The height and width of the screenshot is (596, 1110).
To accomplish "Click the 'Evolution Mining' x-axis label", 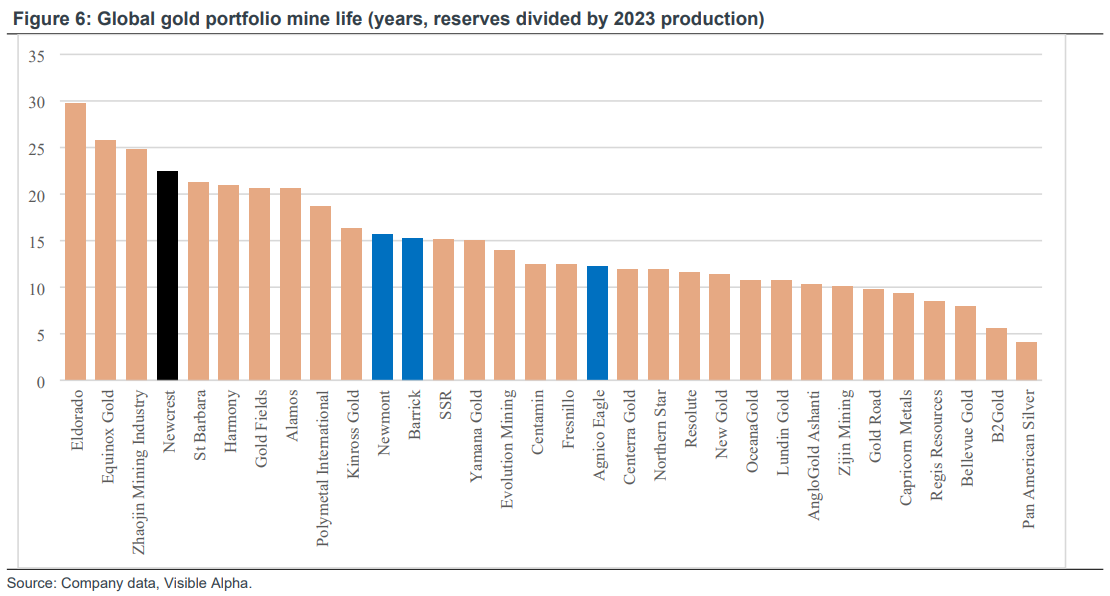I will tap(507, 449).
